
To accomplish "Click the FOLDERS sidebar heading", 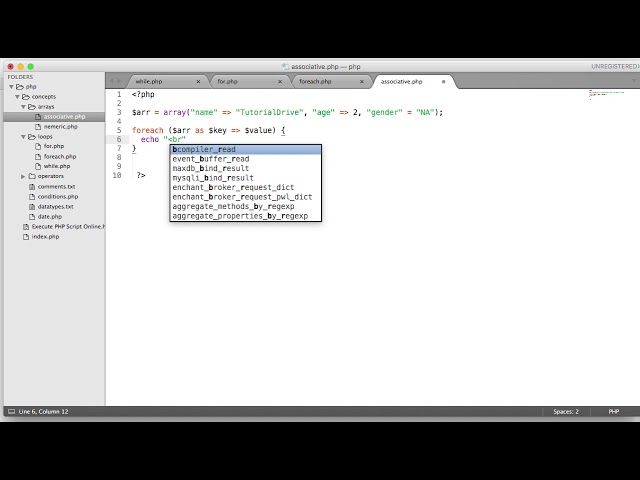I will coord(20,77).
